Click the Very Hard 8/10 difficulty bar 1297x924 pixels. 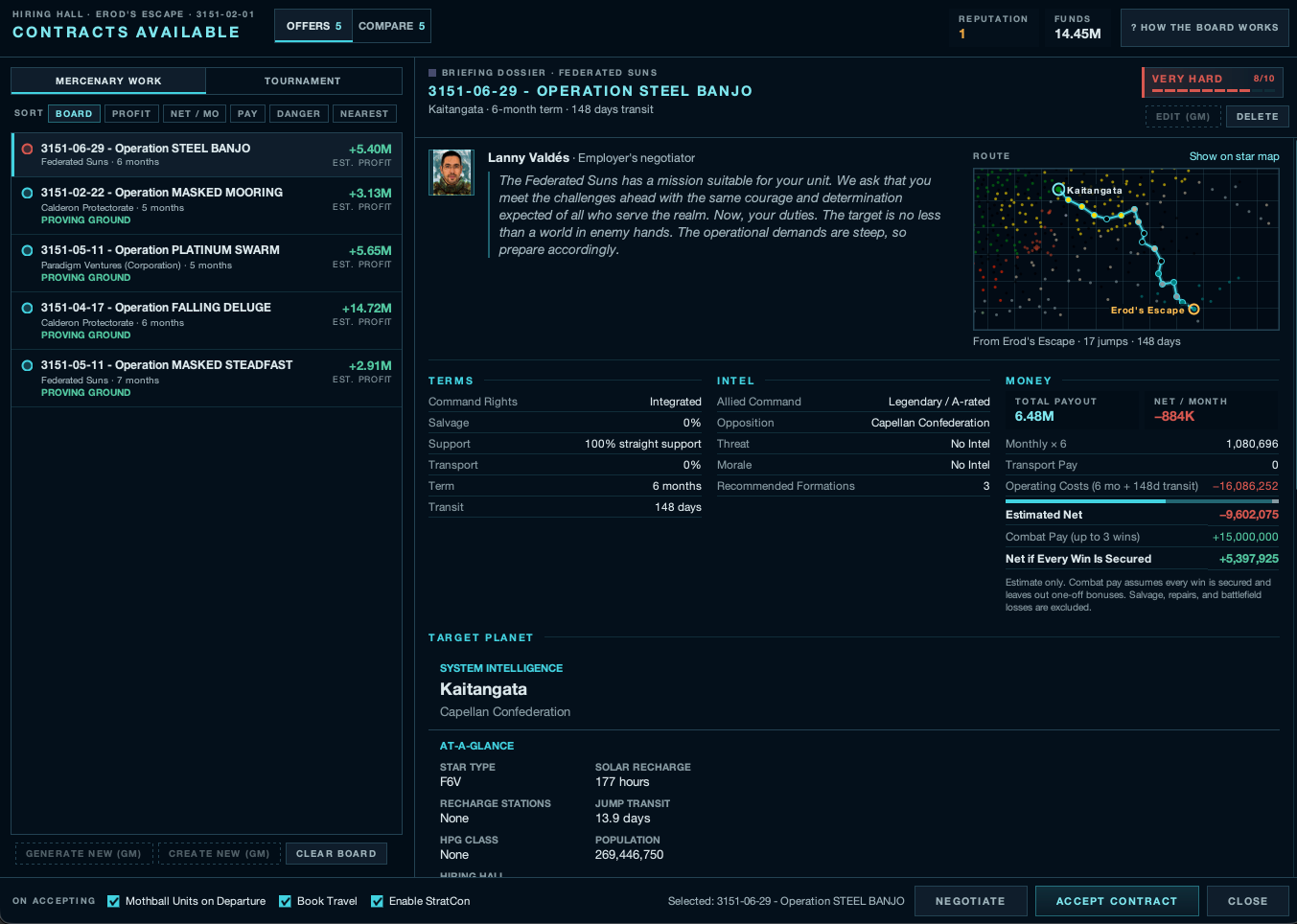pyautogui.click(x=1213, y=82)
